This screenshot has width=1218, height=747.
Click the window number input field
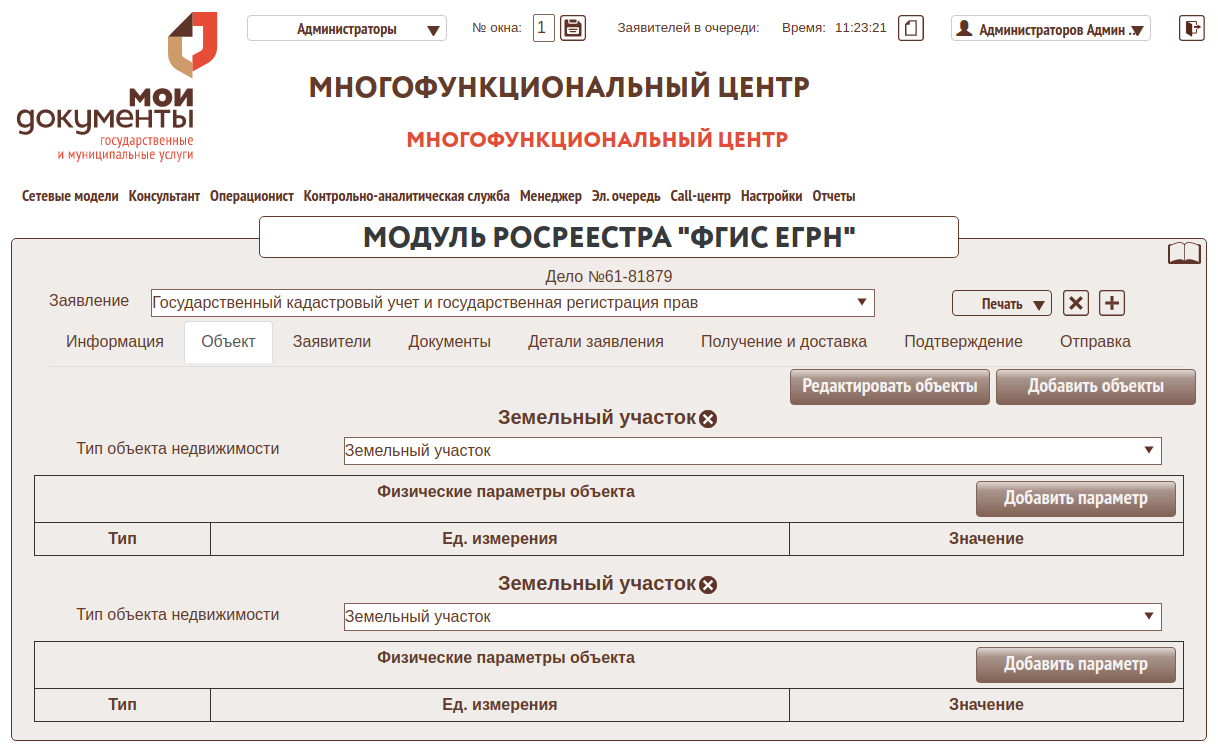point(543,28)
